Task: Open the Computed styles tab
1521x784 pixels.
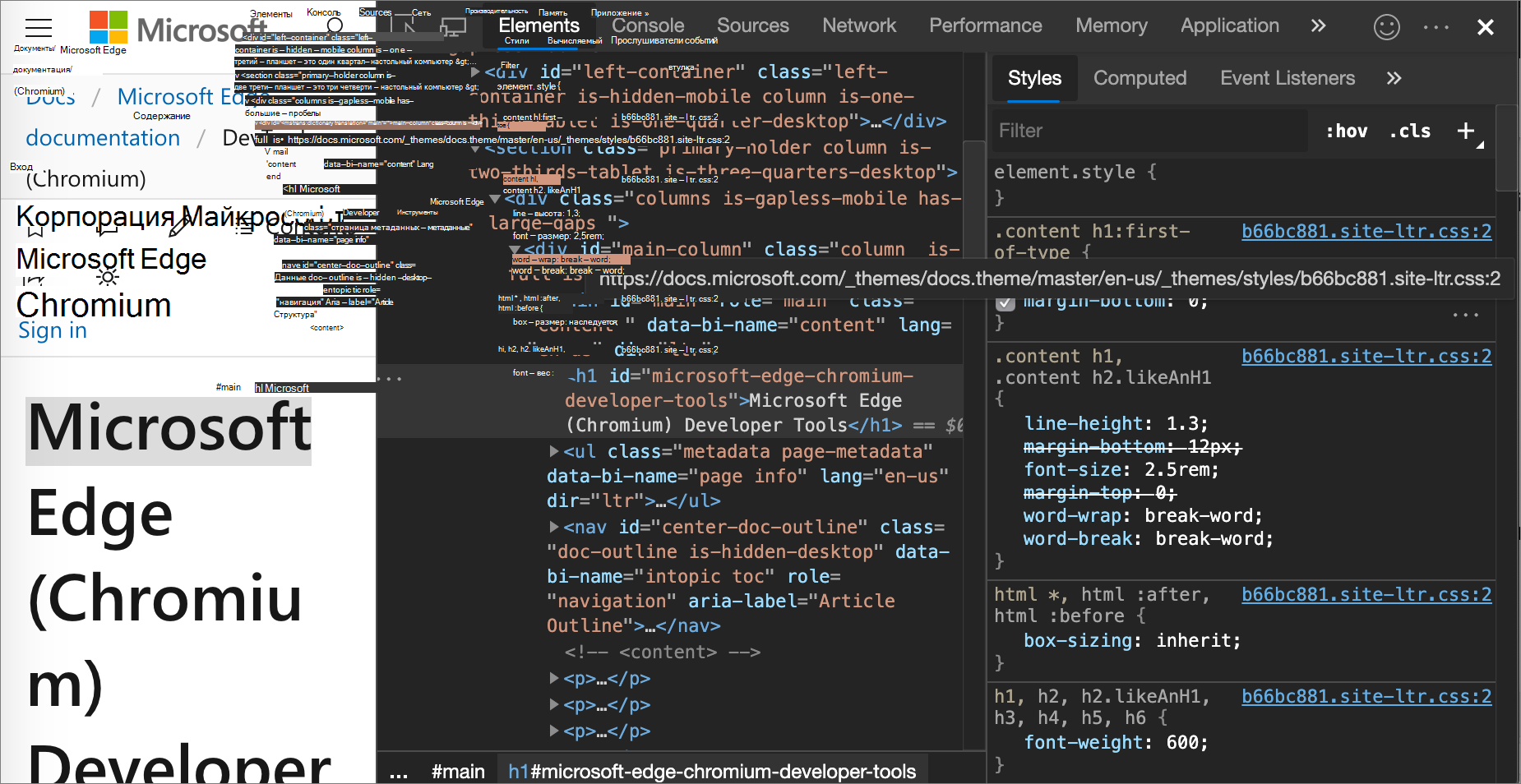Action: pyautogui.click(x=1140, y=79)
